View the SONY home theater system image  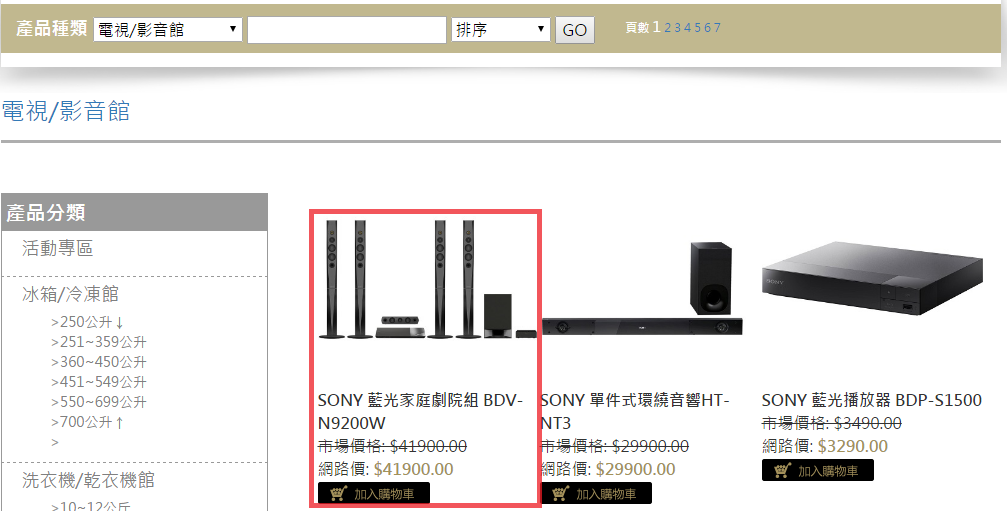point(427,279)
